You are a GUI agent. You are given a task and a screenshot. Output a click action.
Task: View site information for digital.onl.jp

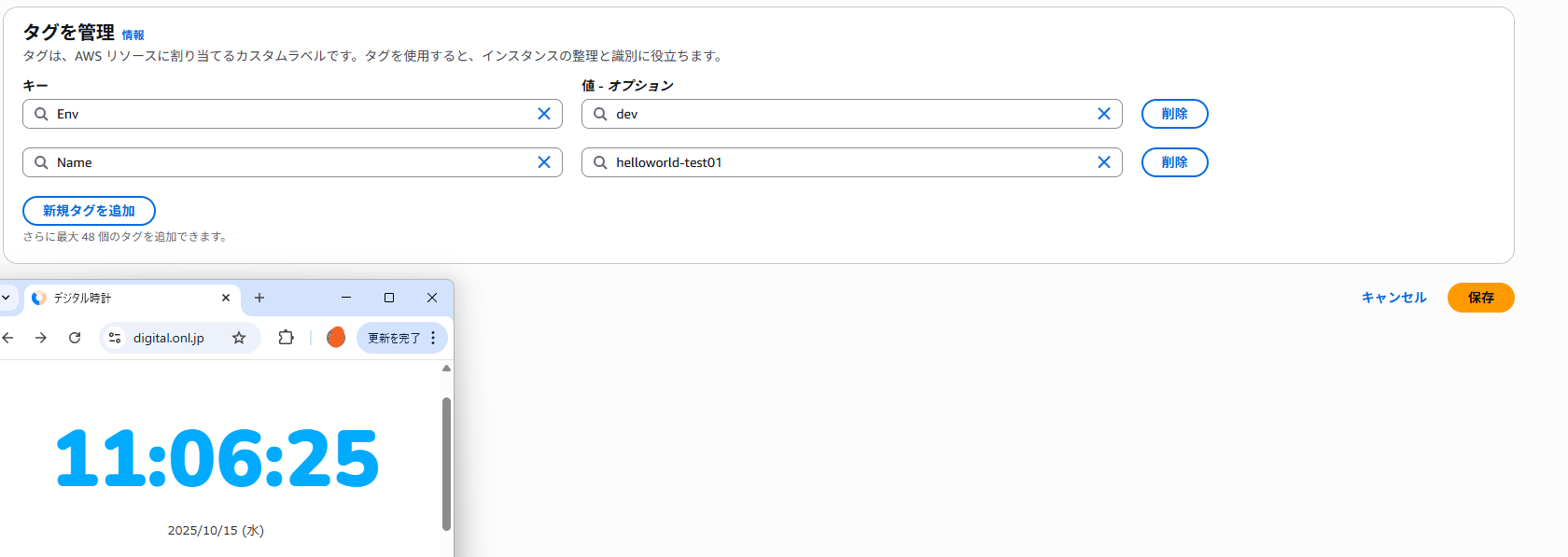pos(115,338)
